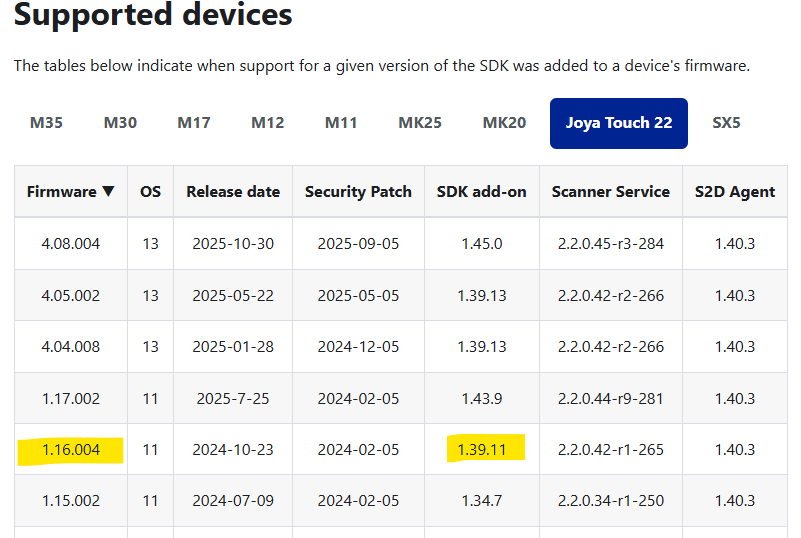Viewport: 801px width, 538px height.
Task: Click highlighted firmware cell 1.16.004
Action: (x=71, y=450)
